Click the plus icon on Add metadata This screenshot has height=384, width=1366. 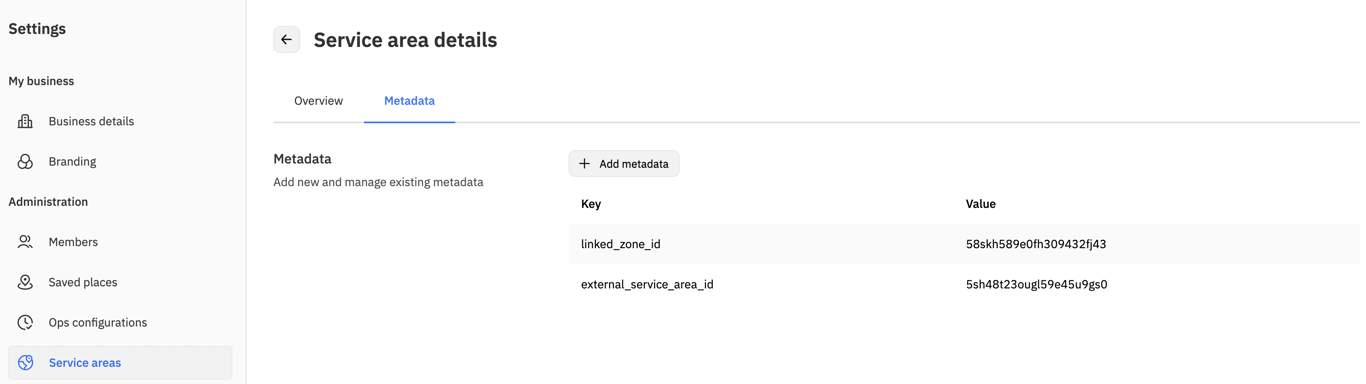pyautogui.click(x=585, y=164)
